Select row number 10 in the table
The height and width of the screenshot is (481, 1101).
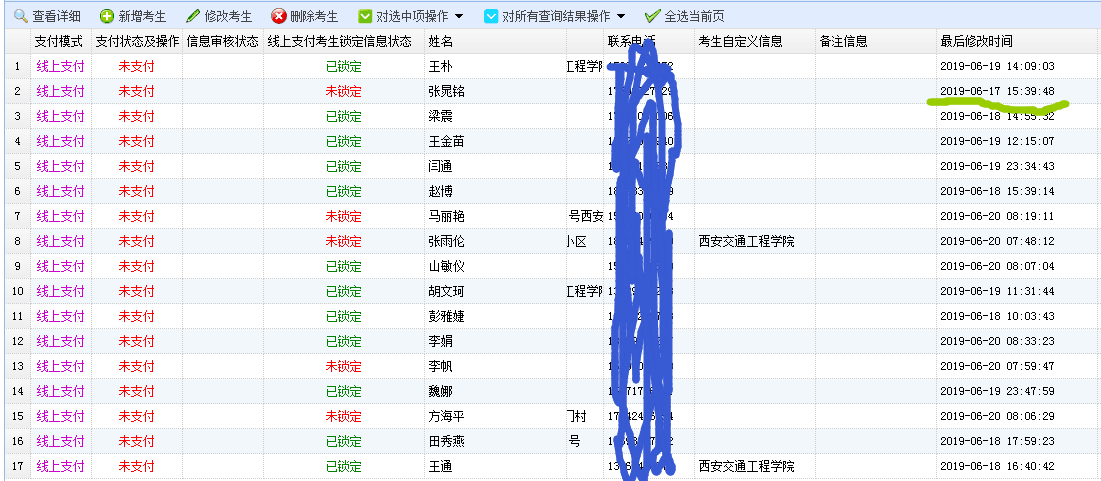(x=16, y=291)
